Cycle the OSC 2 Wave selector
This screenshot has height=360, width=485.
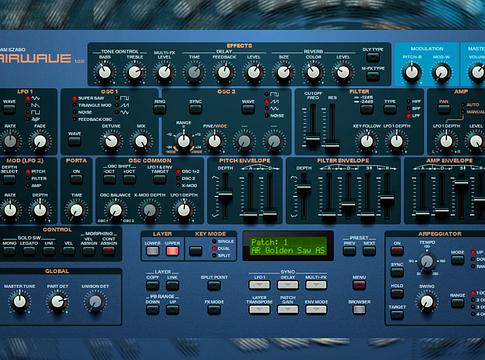click(248, 109)
